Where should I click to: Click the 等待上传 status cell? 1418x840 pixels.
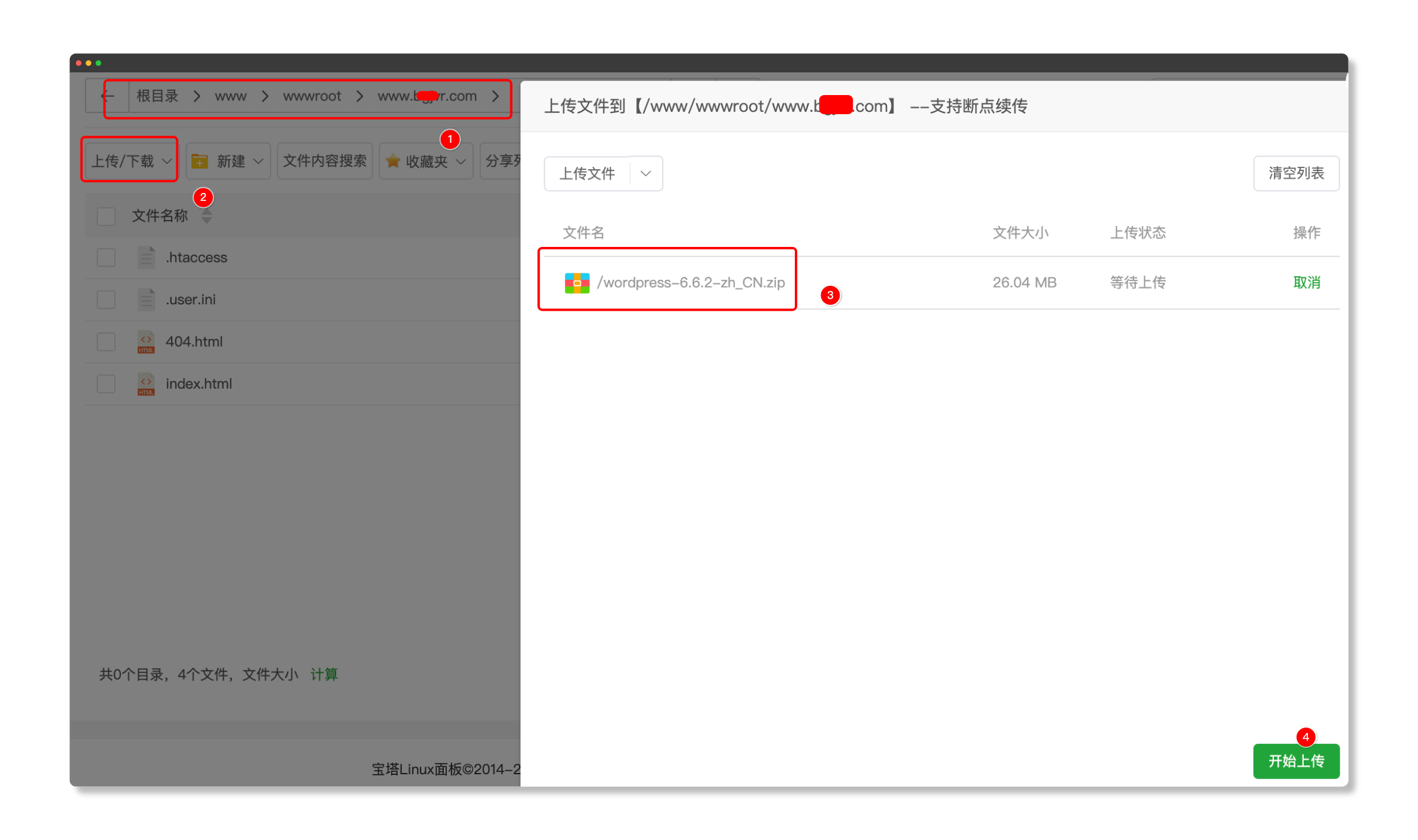(1138, 283)
